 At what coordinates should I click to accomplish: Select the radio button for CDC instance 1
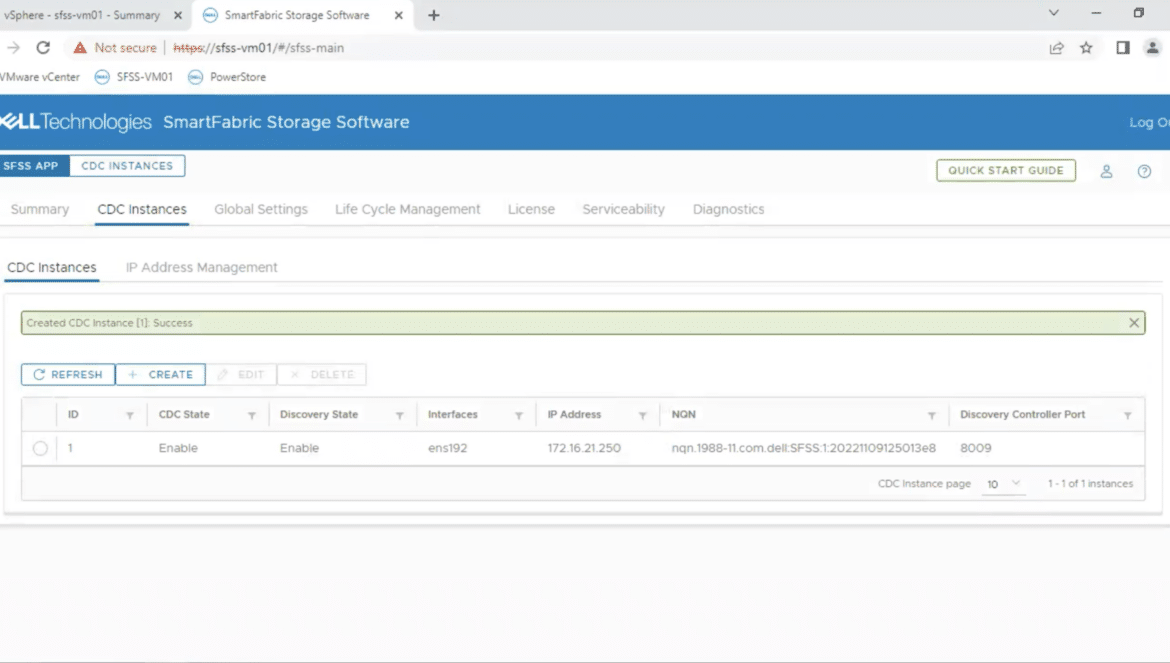click(40, 448)
